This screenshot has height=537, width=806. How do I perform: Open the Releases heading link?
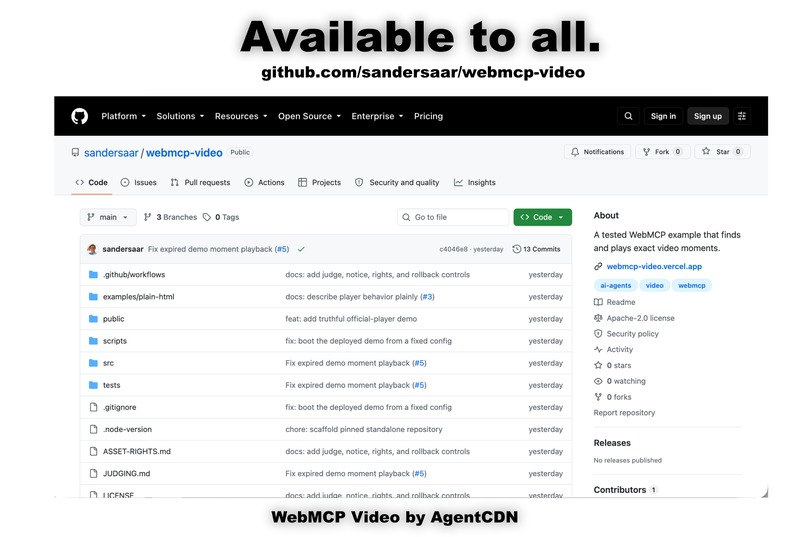click(x=612, y=443)
